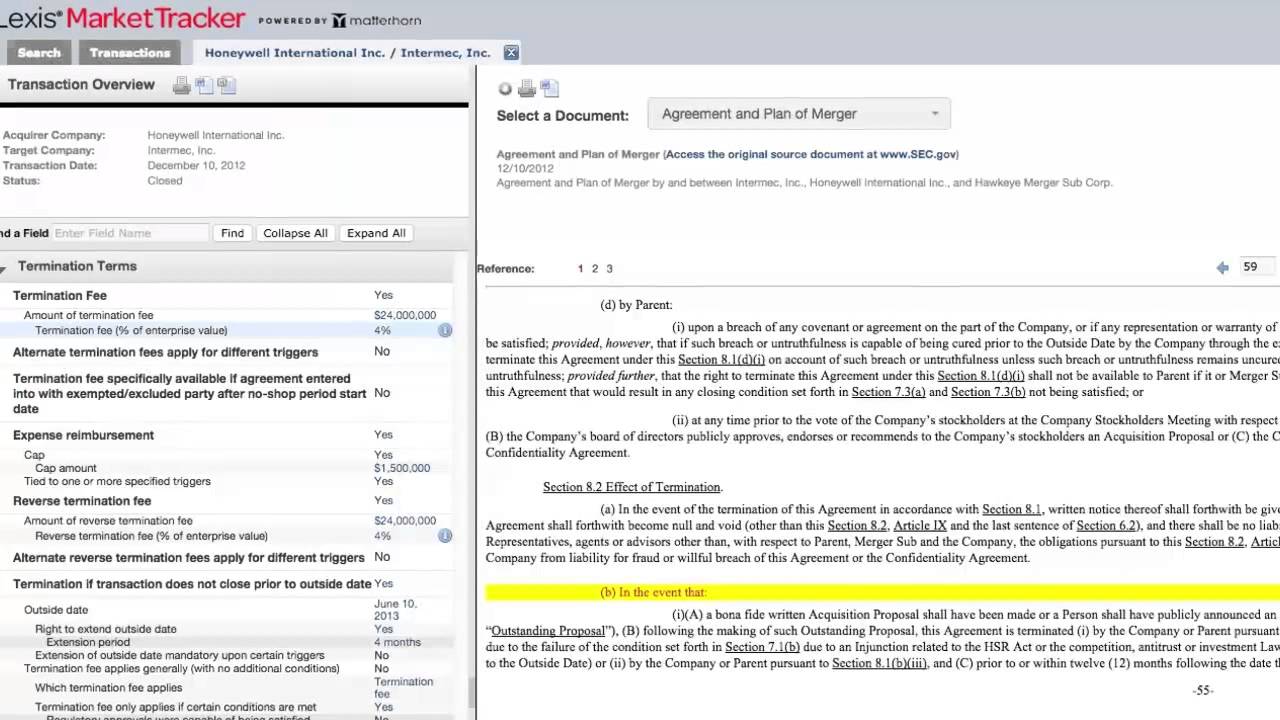The height and width of the screenshot is (720, 1280).
Task: Select Reverse termination fee row
Action: (x=227, y=501)
